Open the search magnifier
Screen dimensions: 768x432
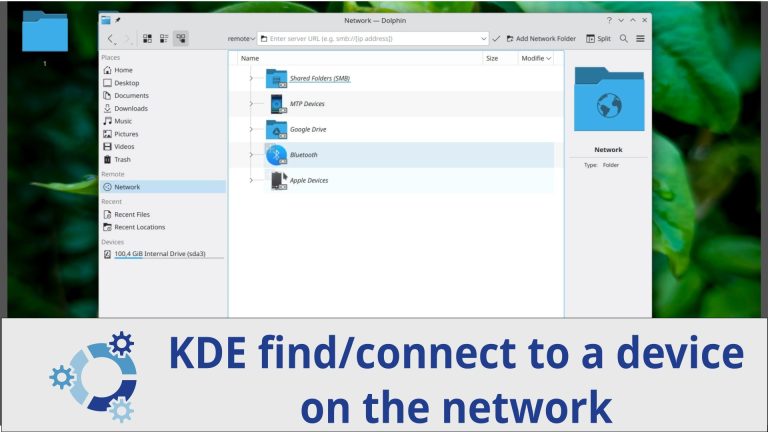coord(624,39)
